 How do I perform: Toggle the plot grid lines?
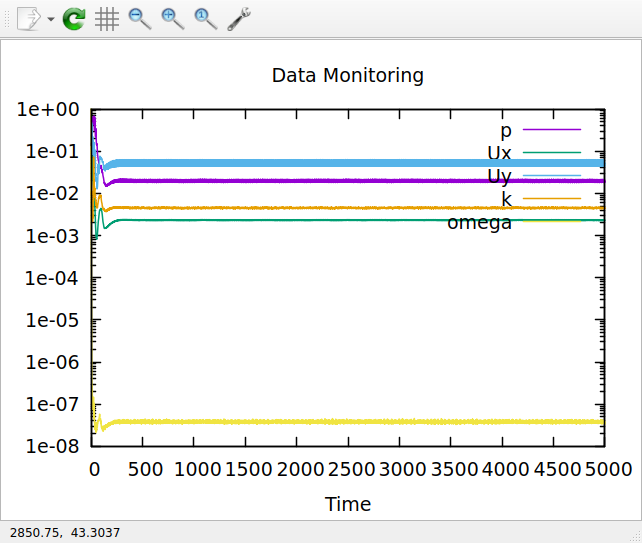pos(107,19)
